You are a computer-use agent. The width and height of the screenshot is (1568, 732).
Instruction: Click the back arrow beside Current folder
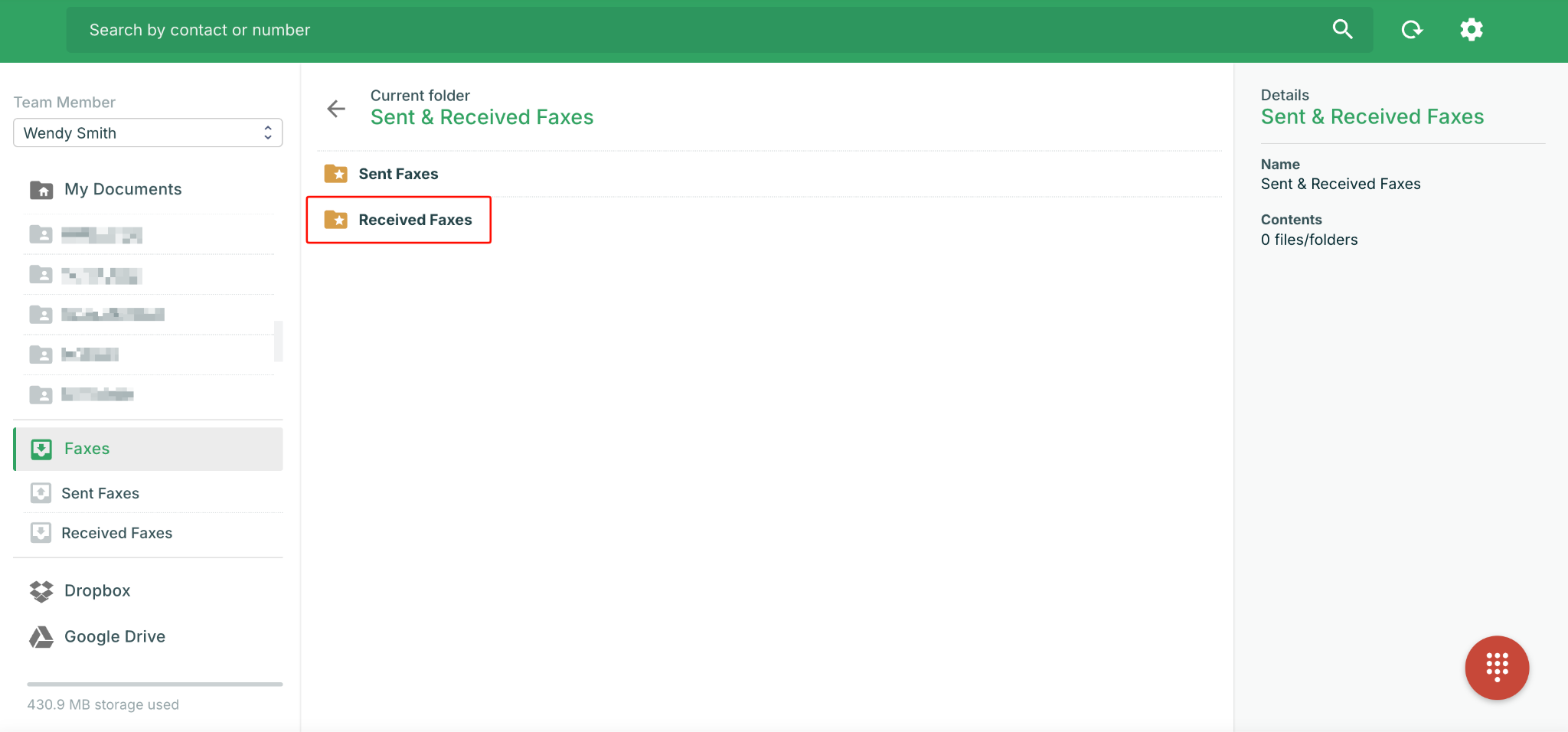pyautogui.click(x=336, y=109)
